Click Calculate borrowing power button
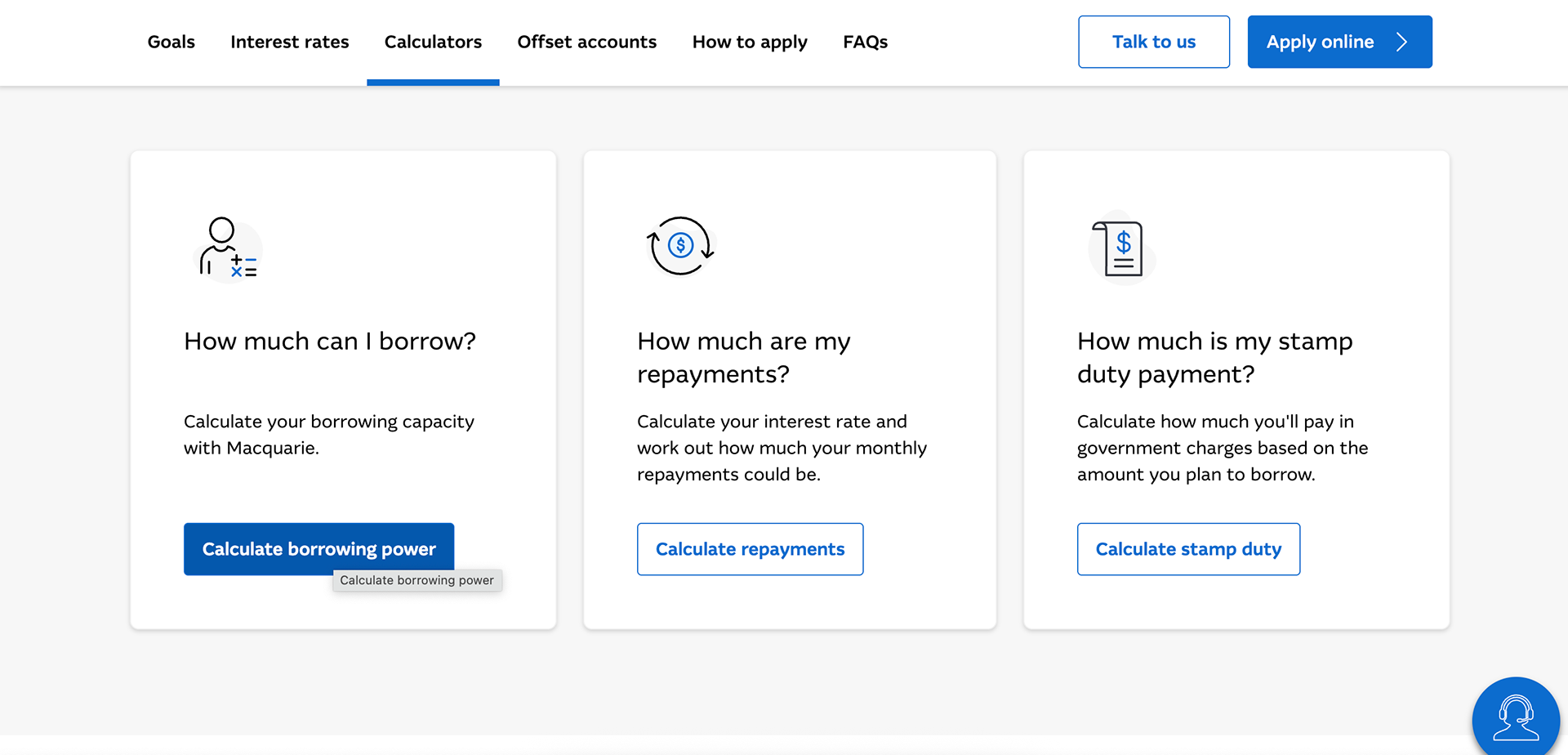 [x=318, y=548]
